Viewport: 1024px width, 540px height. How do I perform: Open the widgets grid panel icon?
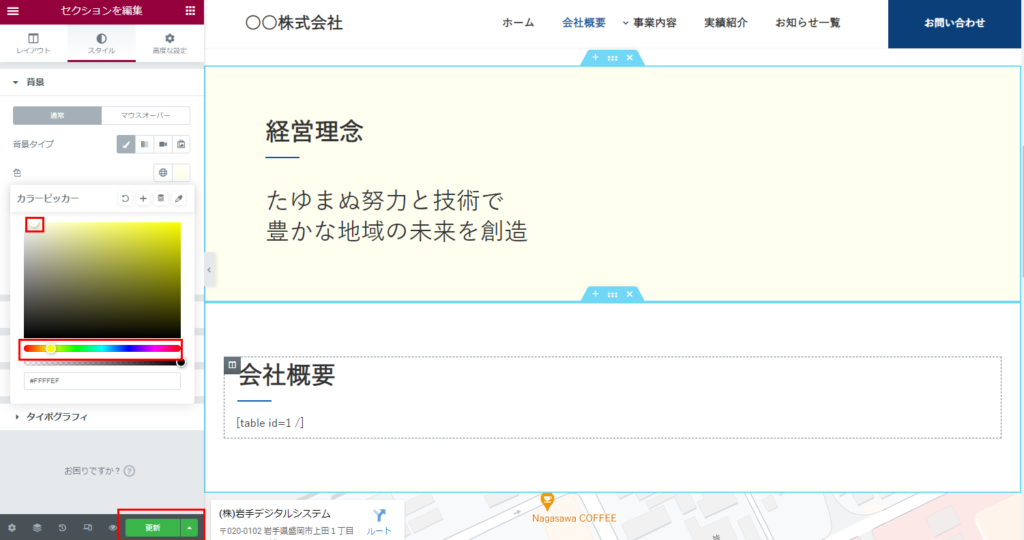[191, 11]
